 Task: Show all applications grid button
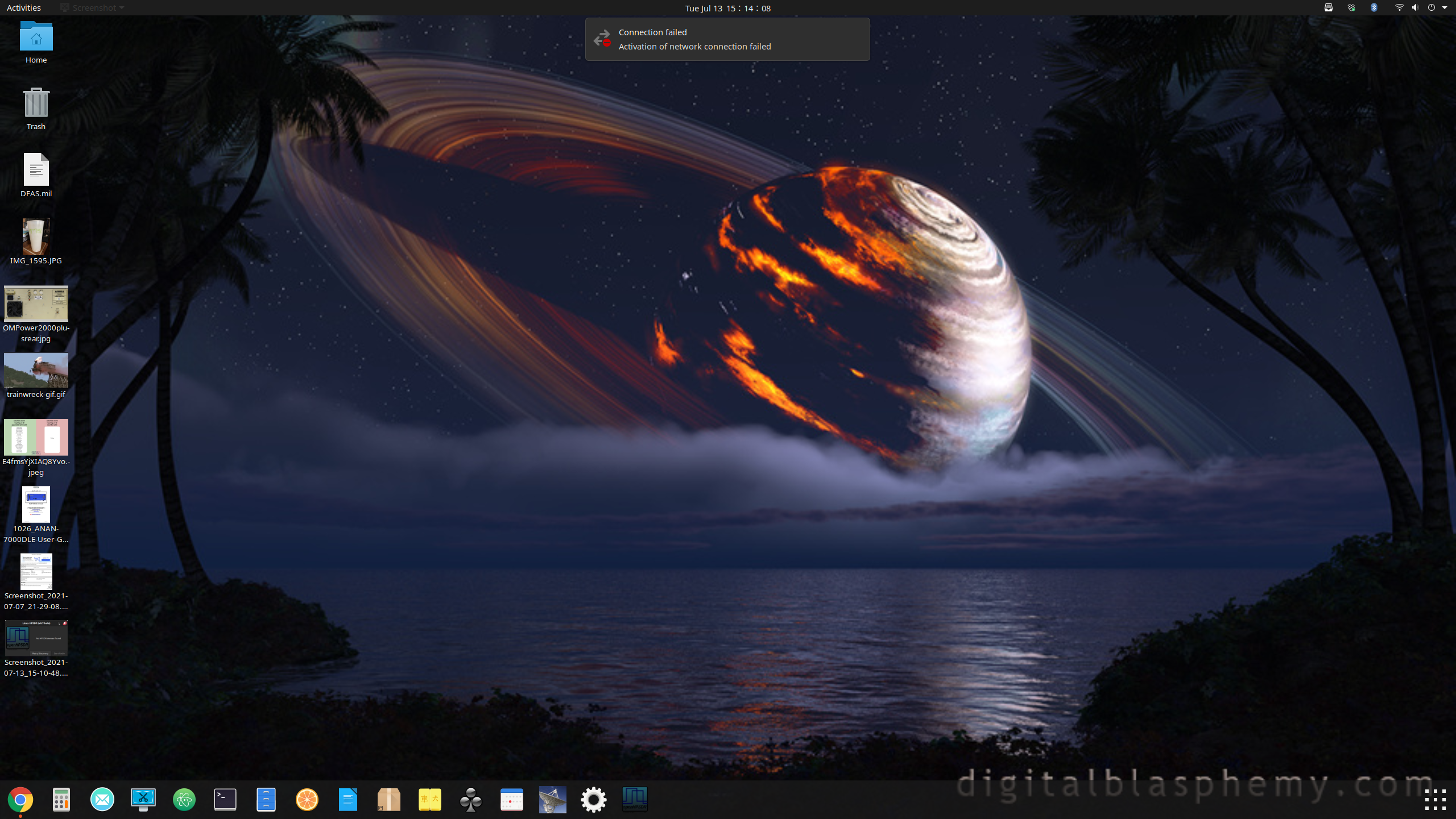click(1435, 800)
